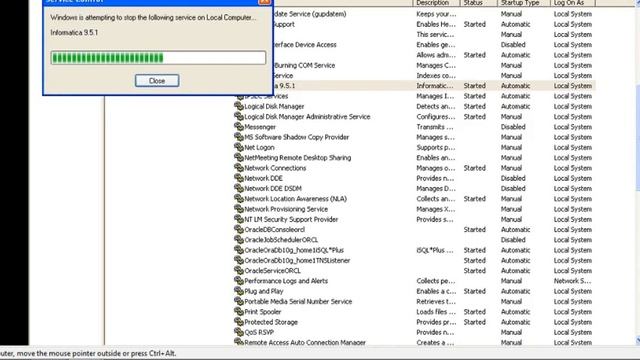The width and height of the screenshot is (640, 360).
Task: Select the Network DDE DSDM service name
Action: pyautogui.click(x=273, y=189)
